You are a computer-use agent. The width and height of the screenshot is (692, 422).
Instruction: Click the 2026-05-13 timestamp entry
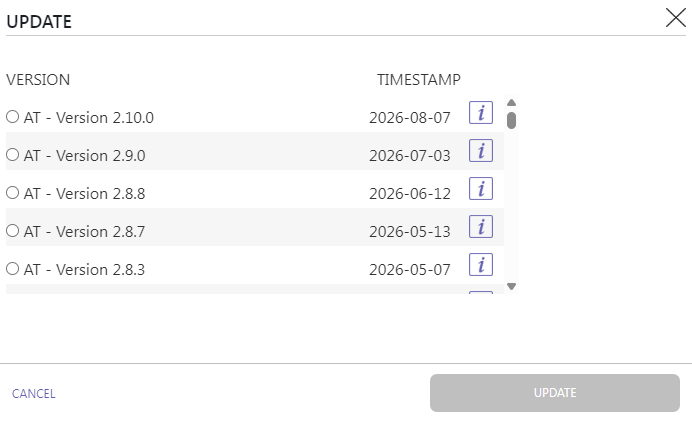[x=410, y=232]
